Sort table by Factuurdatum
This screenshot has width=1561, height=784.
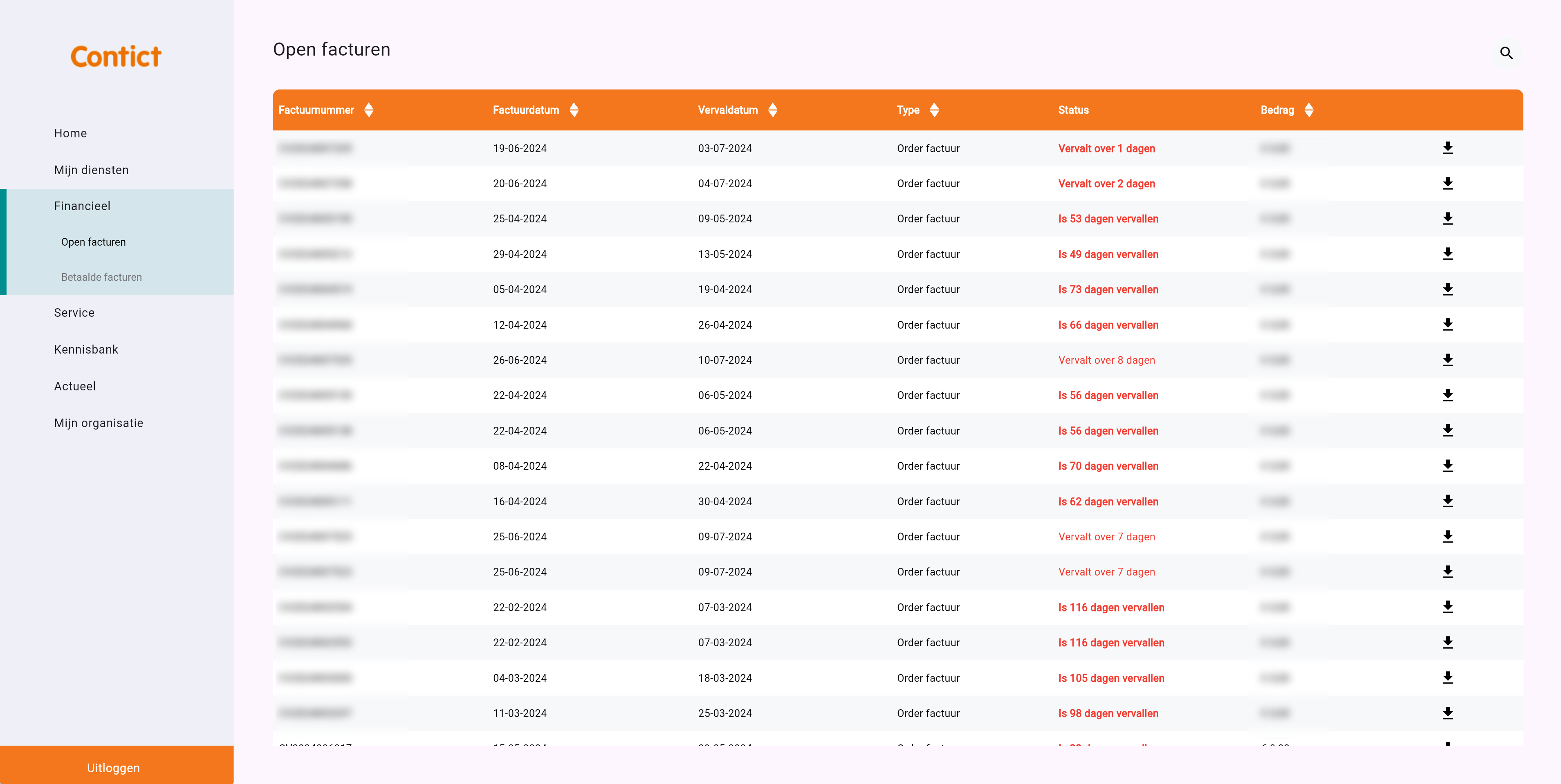click(573, 110)
